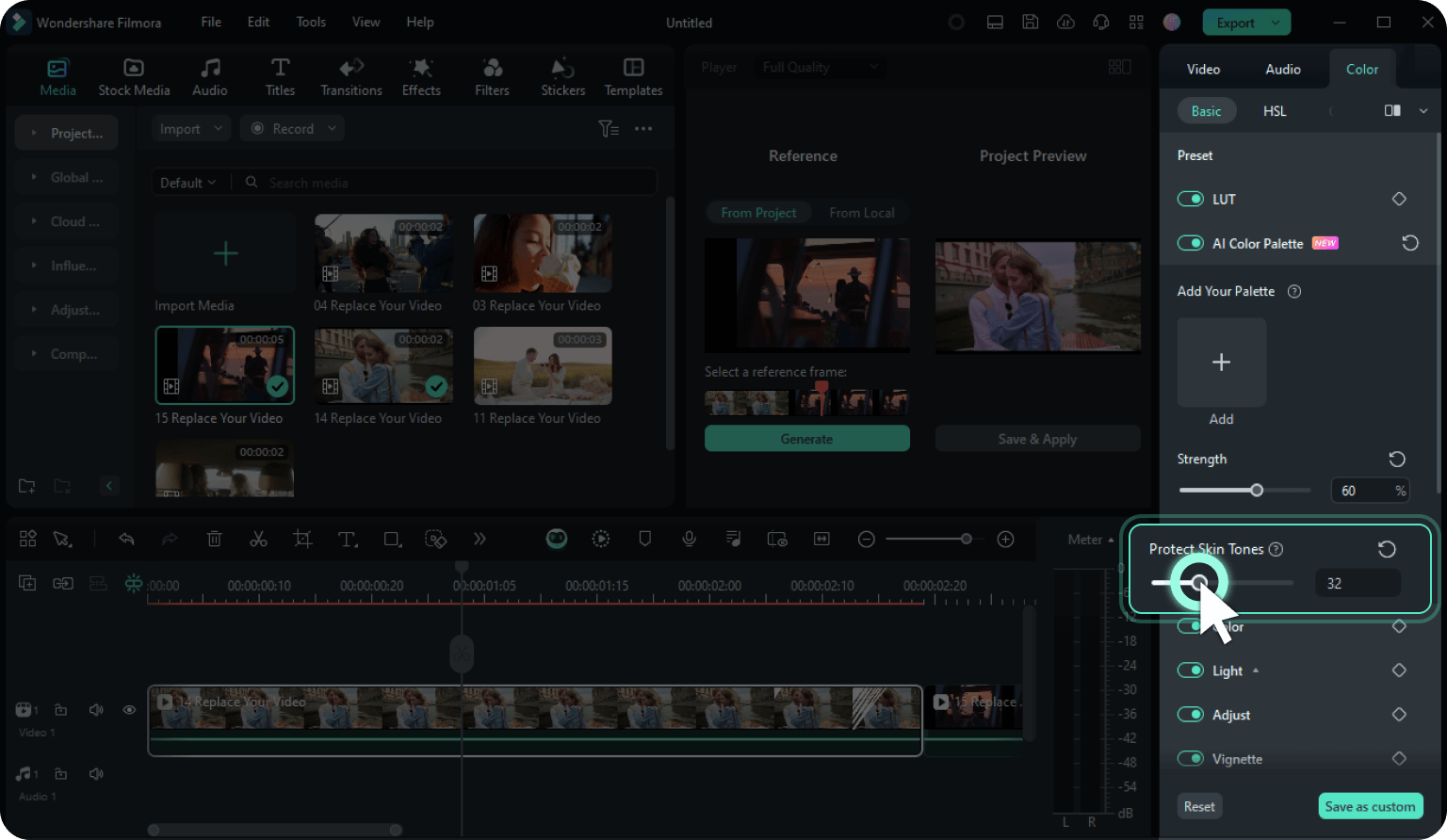
Task: Switch to the Video properties tab
Action: pyautogui.click(x=1203, y=69)
